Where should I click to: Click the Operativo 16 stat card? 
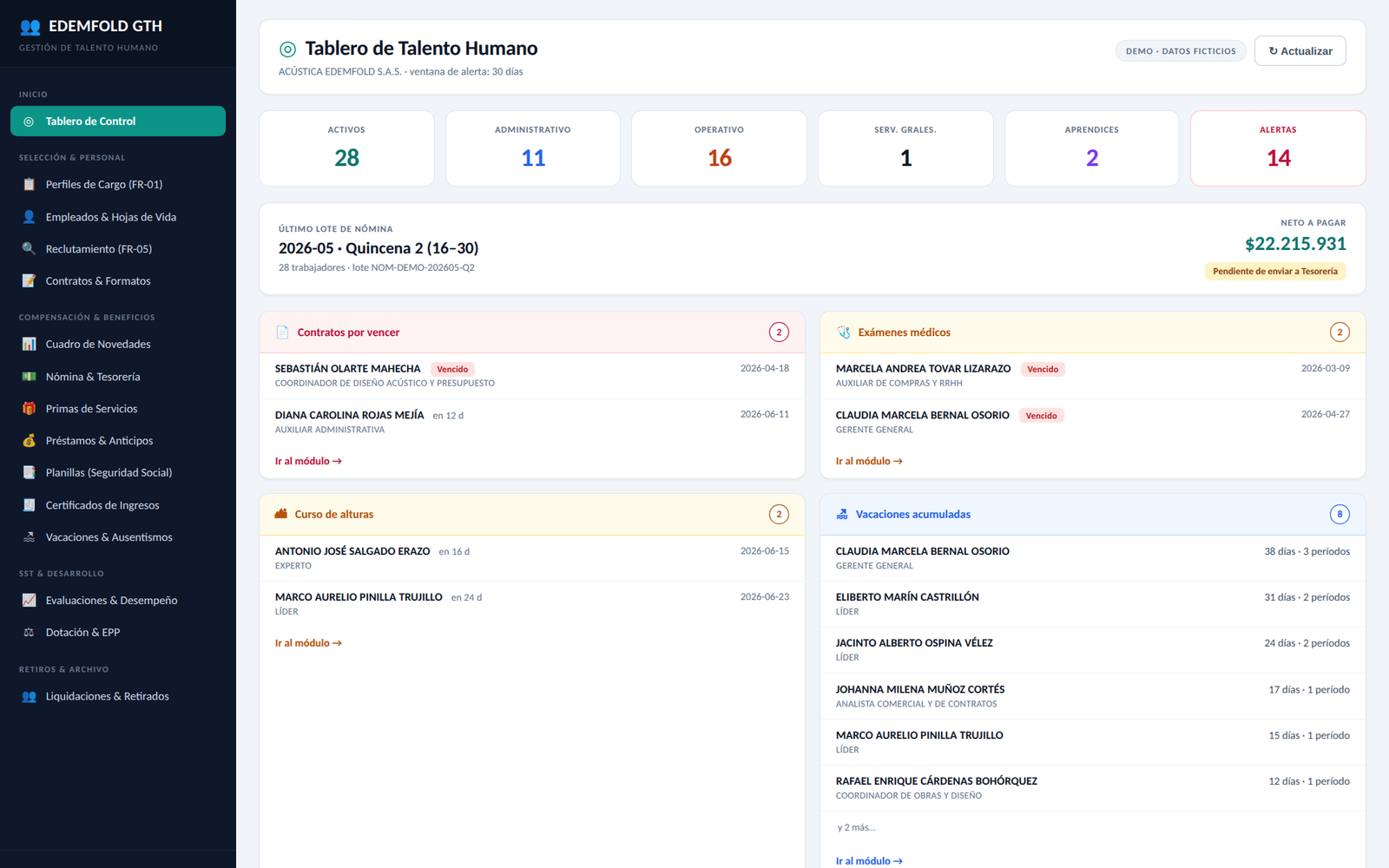coord(719,148)
